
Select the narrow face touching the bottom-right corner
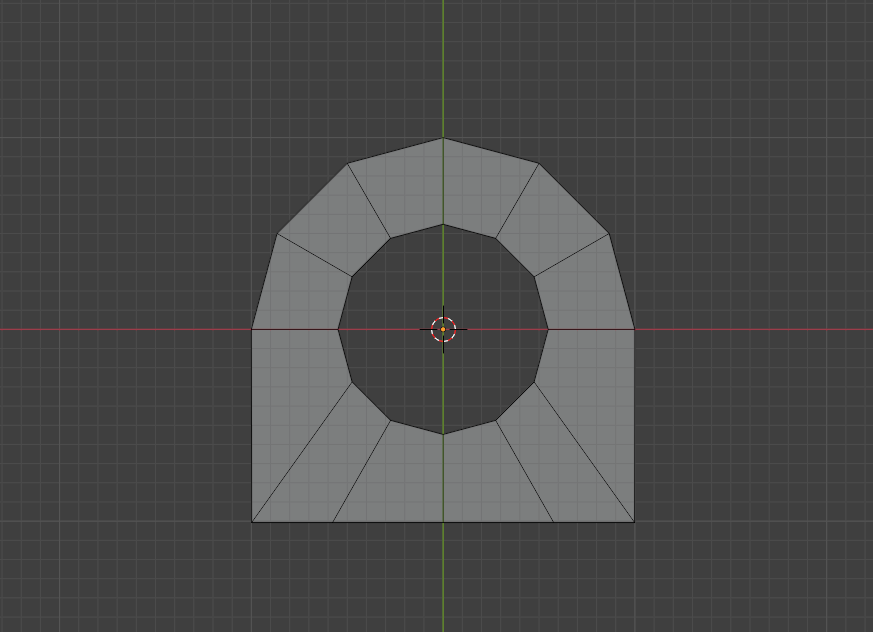click(x=555, y=462)
